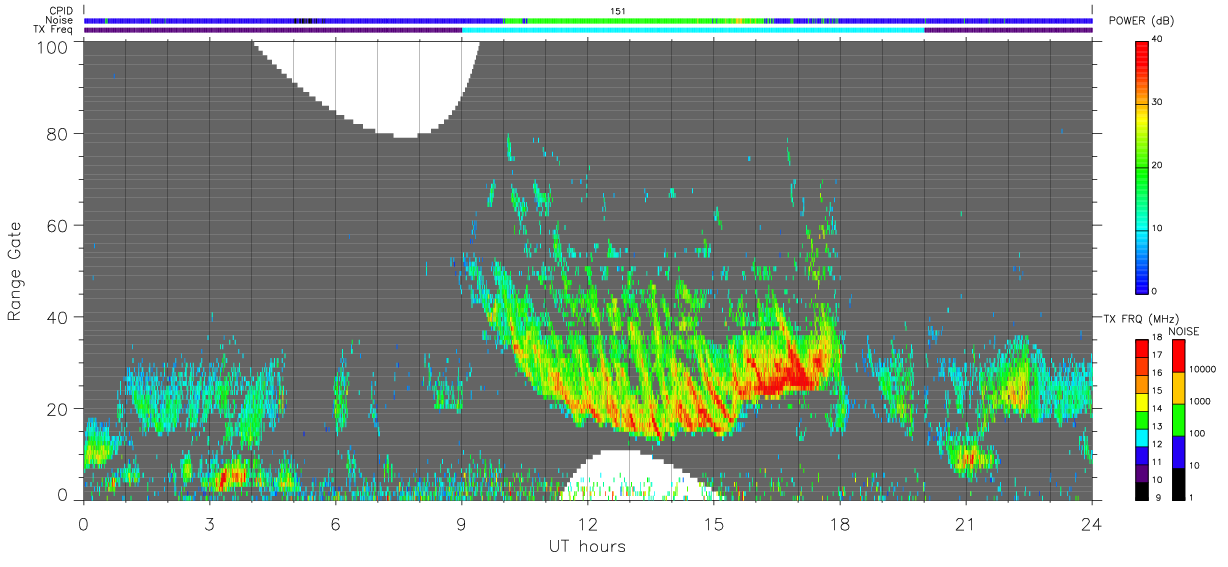Click noise legend value 1000
The width and height of the screenshot is (1228, 567).
click(x=1200, y=402)
